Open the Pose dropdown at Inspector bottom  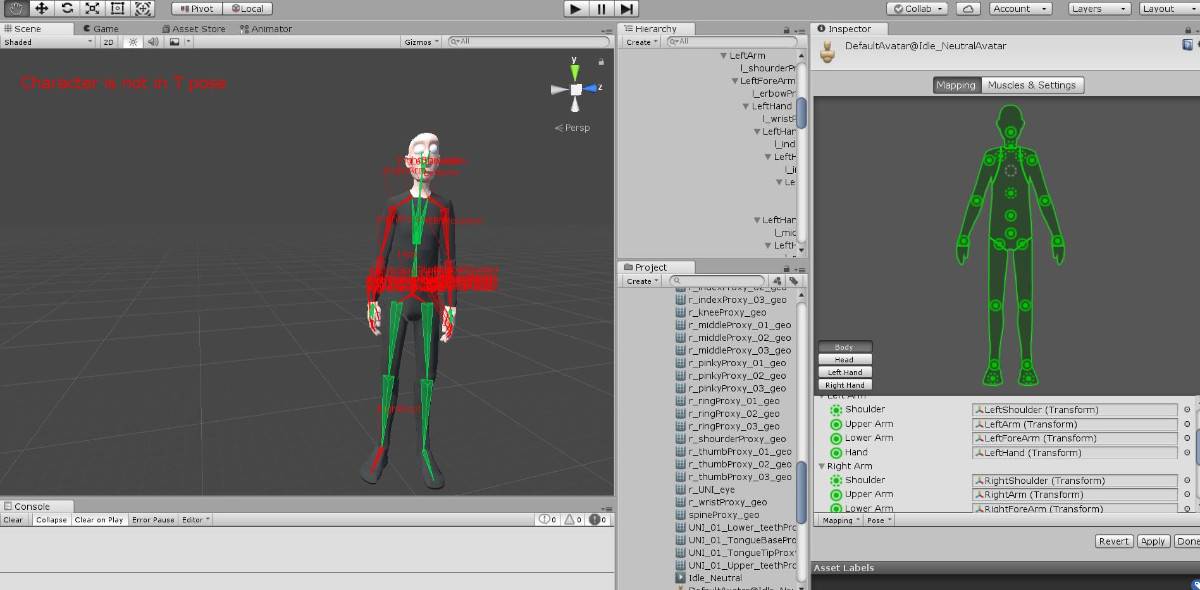click(879, 520)
